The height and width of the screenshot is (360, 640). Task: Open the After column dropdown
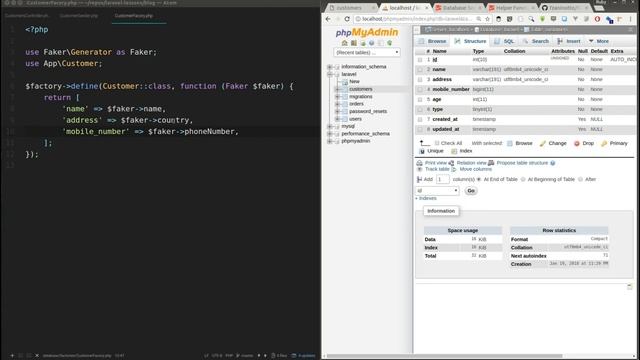437,191
